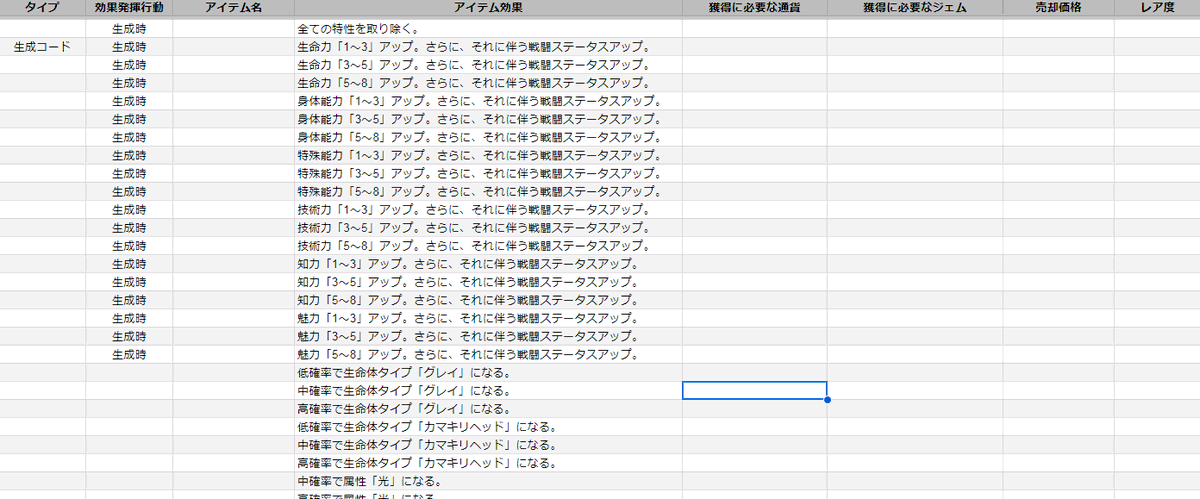Screen dimensions: 1200x499
Task: Click the 魅力「1~3」アップ effect cell
Action: pyautogui.click(x=488, y=318)
